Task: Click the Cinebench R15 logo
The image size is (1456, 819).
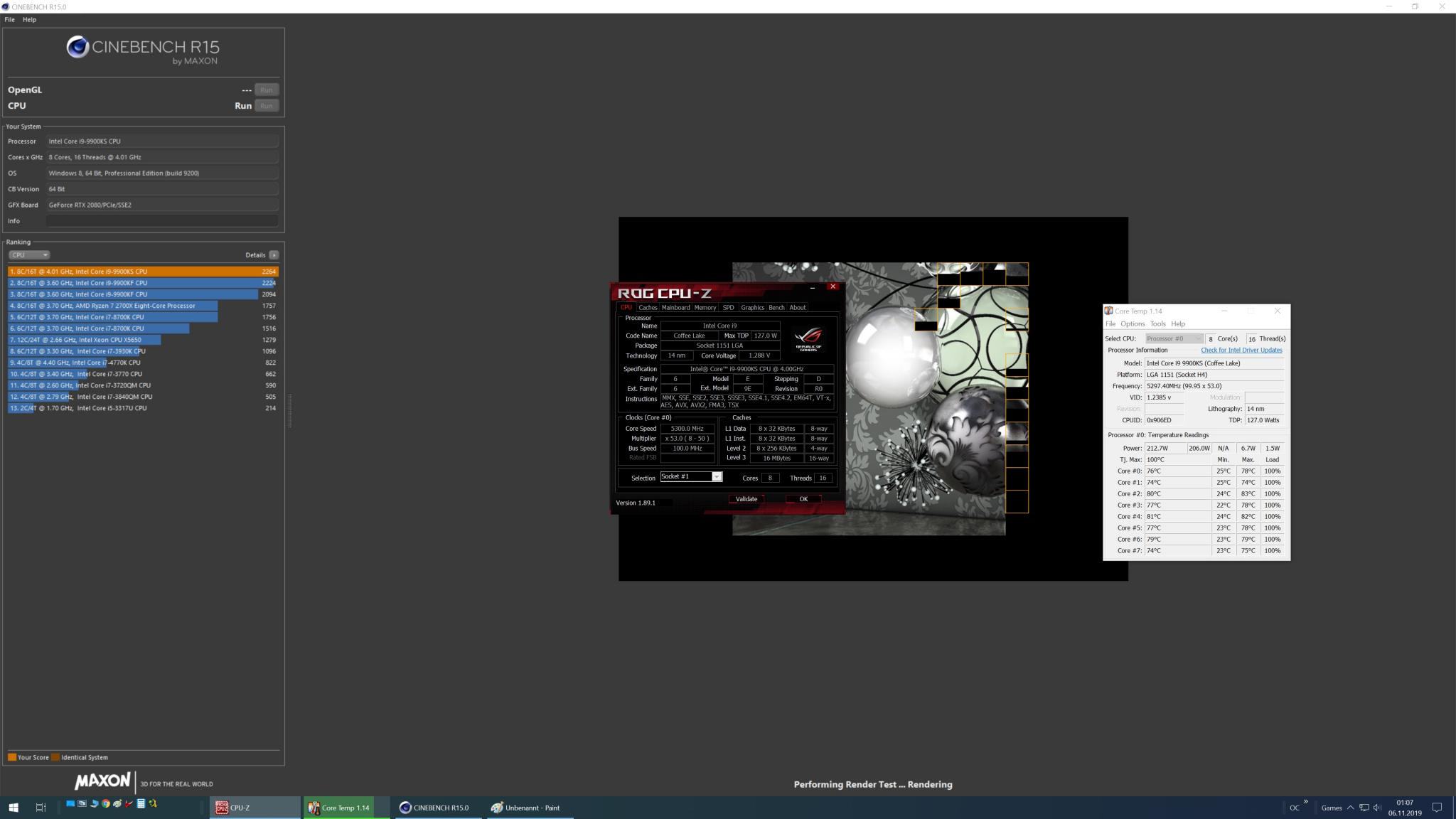Action: pos(143,50)
